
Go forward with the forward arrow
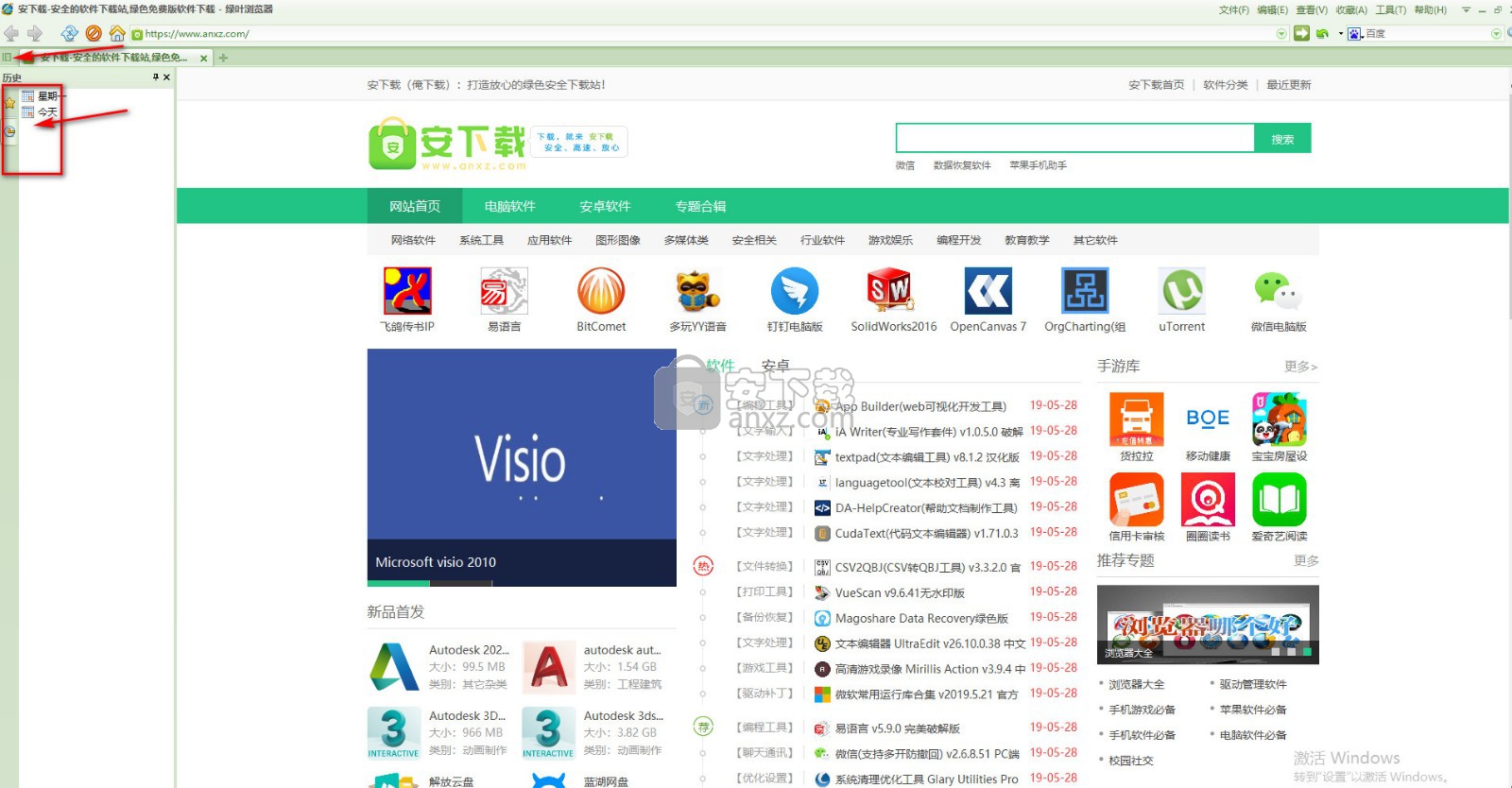(x=35, y=33)
